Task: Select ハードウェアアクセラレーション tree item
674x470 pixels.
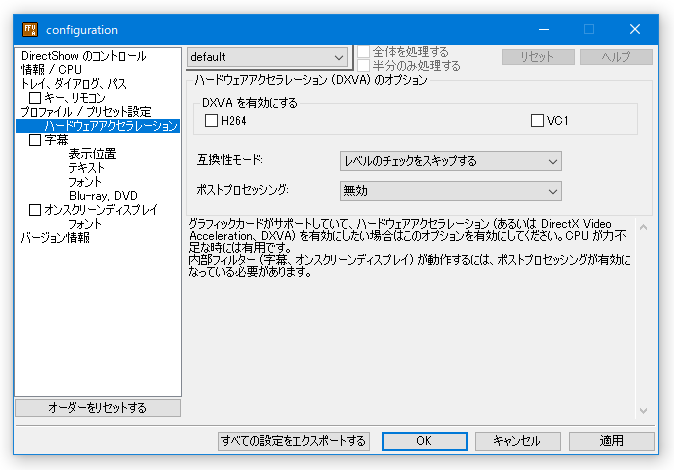Action: pos(111,126)
